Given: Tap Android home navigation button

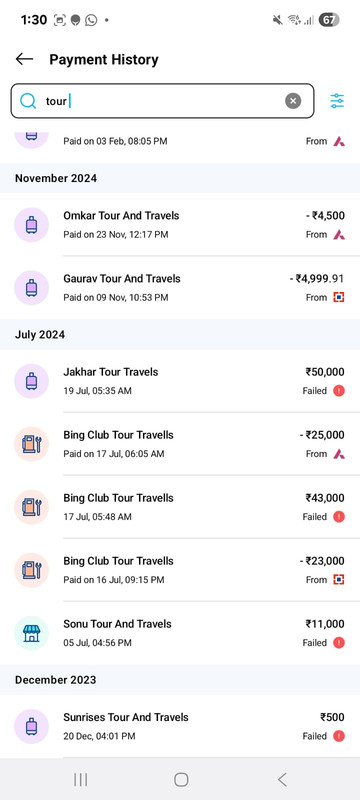Looking at the screenshot, I should pos(181,779).
